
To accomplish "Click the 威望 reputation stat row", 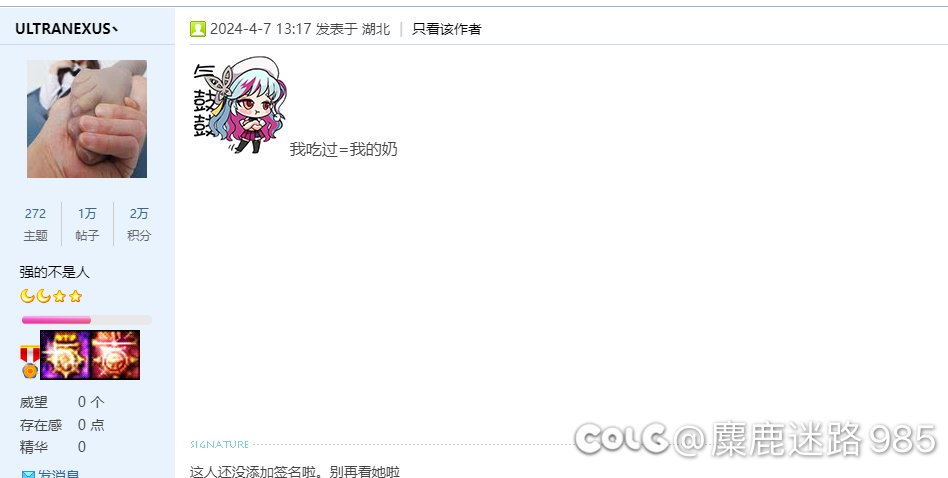I will pos(62,402).
